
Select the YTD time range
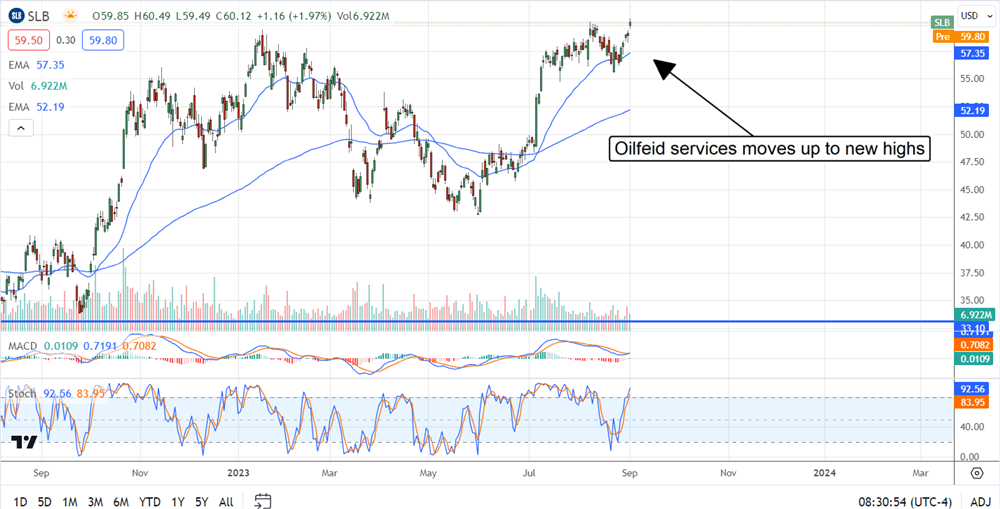[x=151, y=500]
